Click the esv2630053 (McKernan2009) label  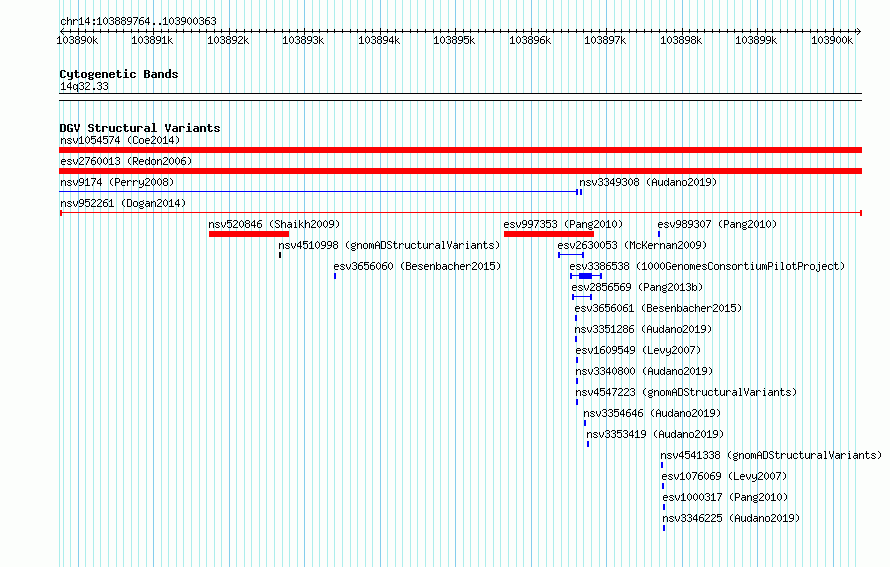632,245
